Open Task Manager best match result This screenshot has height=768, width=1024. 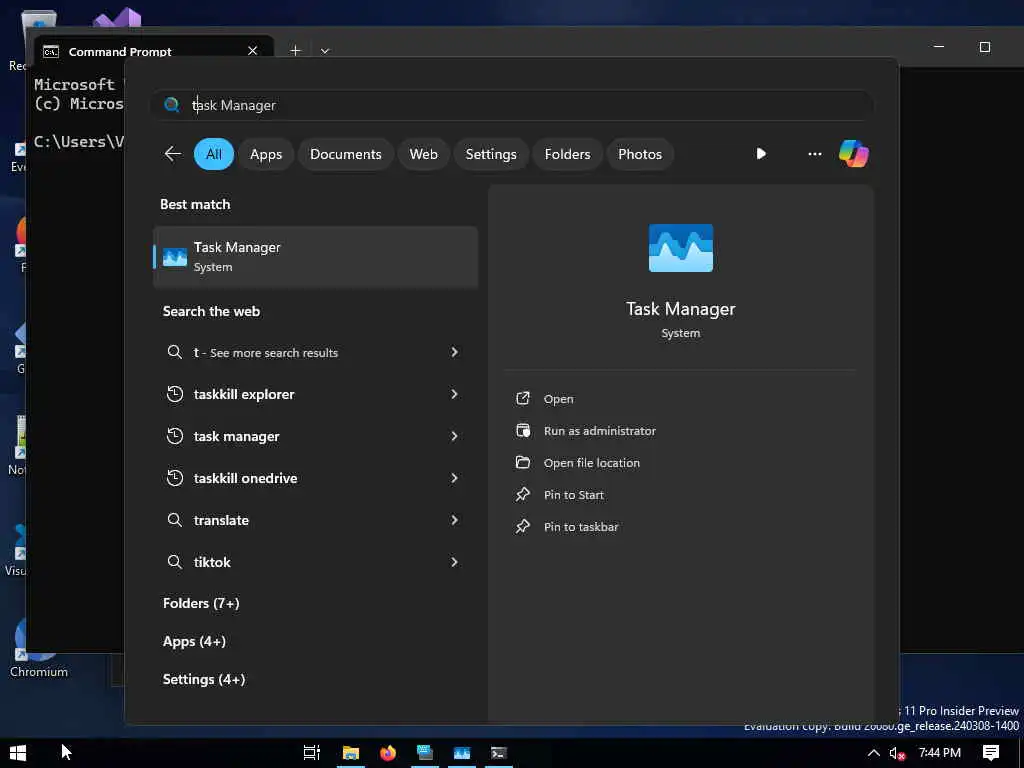[315, 257]
